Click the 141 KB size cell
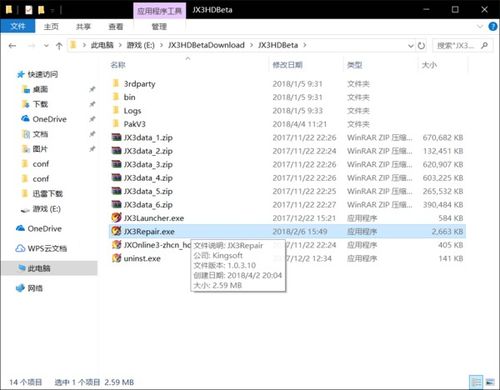Image resolution: width=500 pixels, height=390 pixels. (x=451, y=258)
